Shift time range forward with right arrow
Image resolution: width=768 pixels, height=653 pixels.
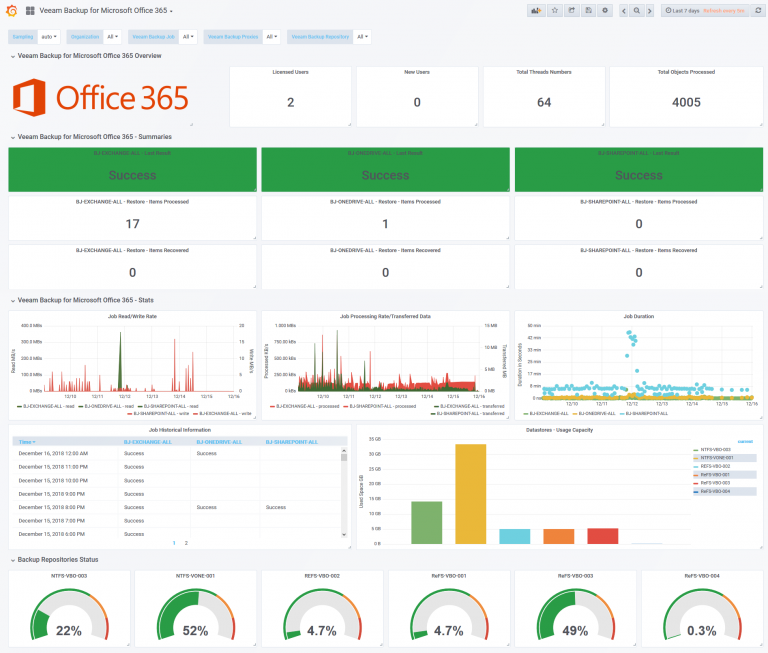pyautogui.click(x=649, y=10)
